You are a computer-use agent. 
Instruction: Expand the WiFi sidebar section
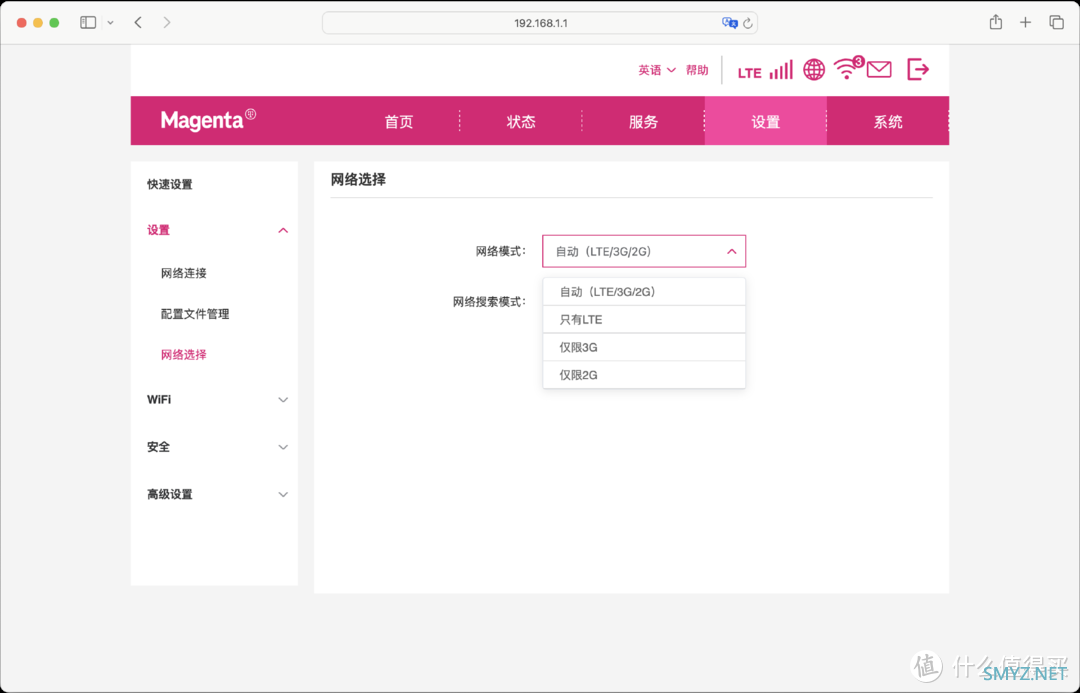click(x=217, y=400)
